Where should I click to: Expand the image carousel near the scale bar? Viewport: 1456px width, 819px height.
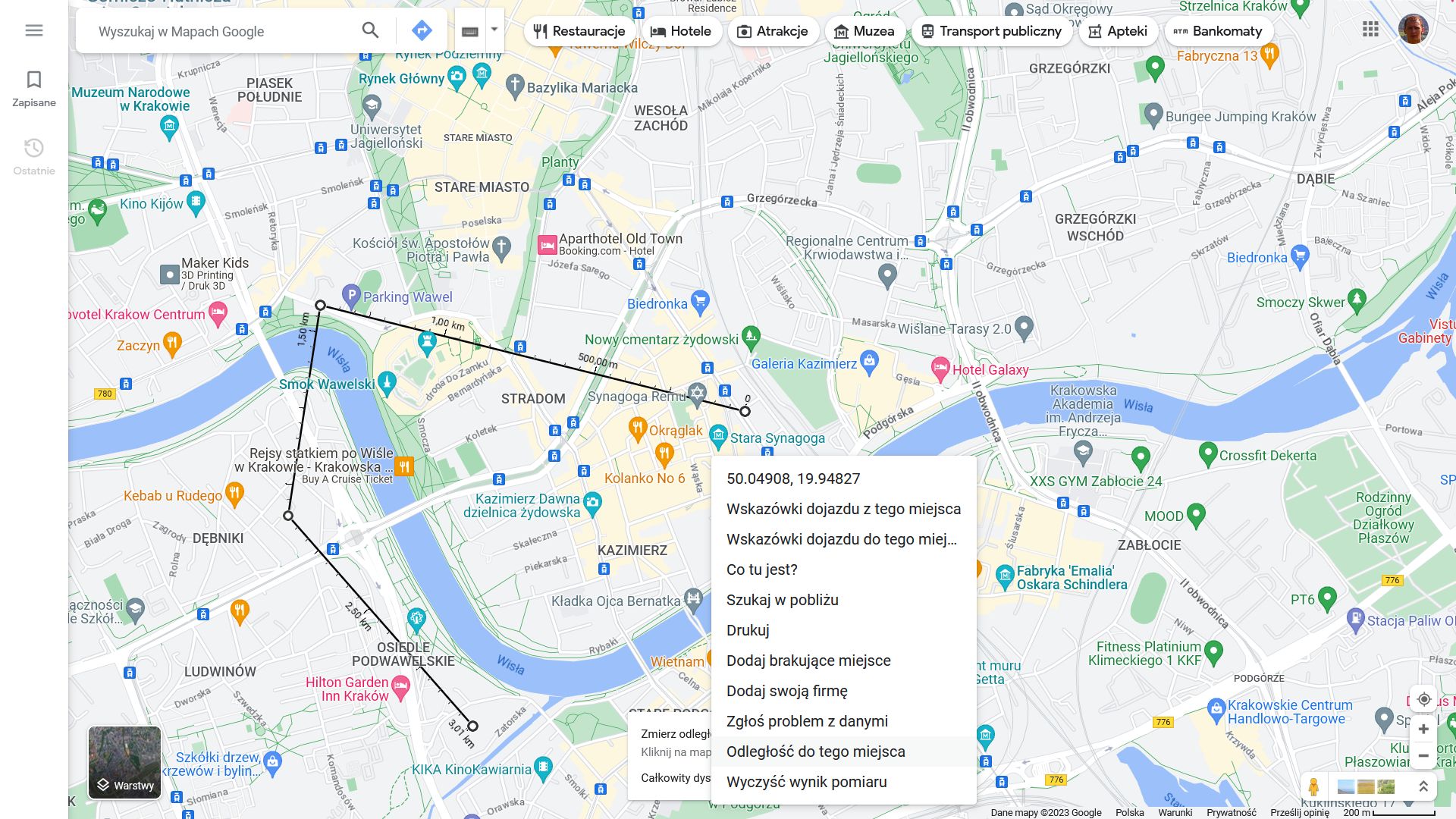(x=1365, y=786)
